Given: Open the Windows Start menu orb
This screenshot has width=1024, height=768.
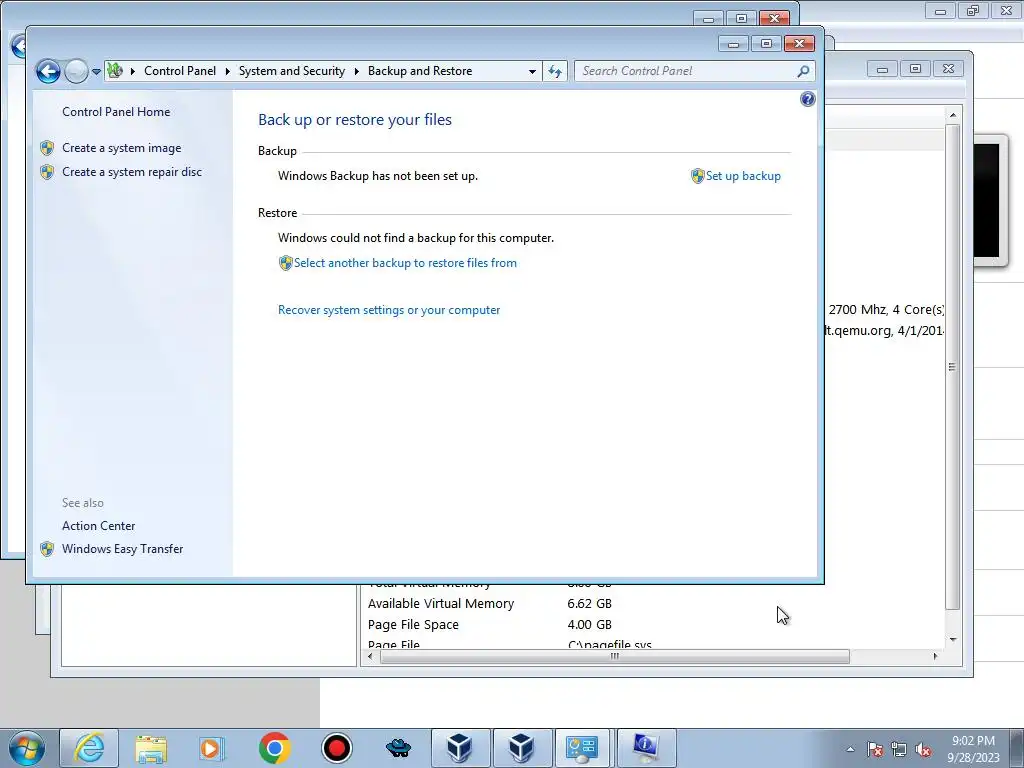Looking at the screenshot, I should (26, 748).
